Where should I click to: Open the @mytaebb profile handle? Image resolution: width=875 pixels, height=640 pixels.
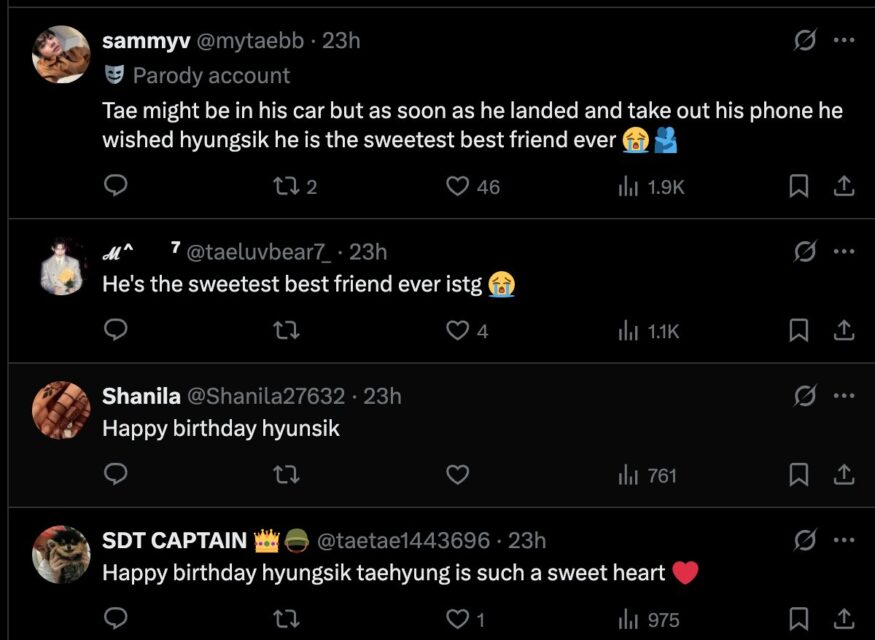(250, 41)
